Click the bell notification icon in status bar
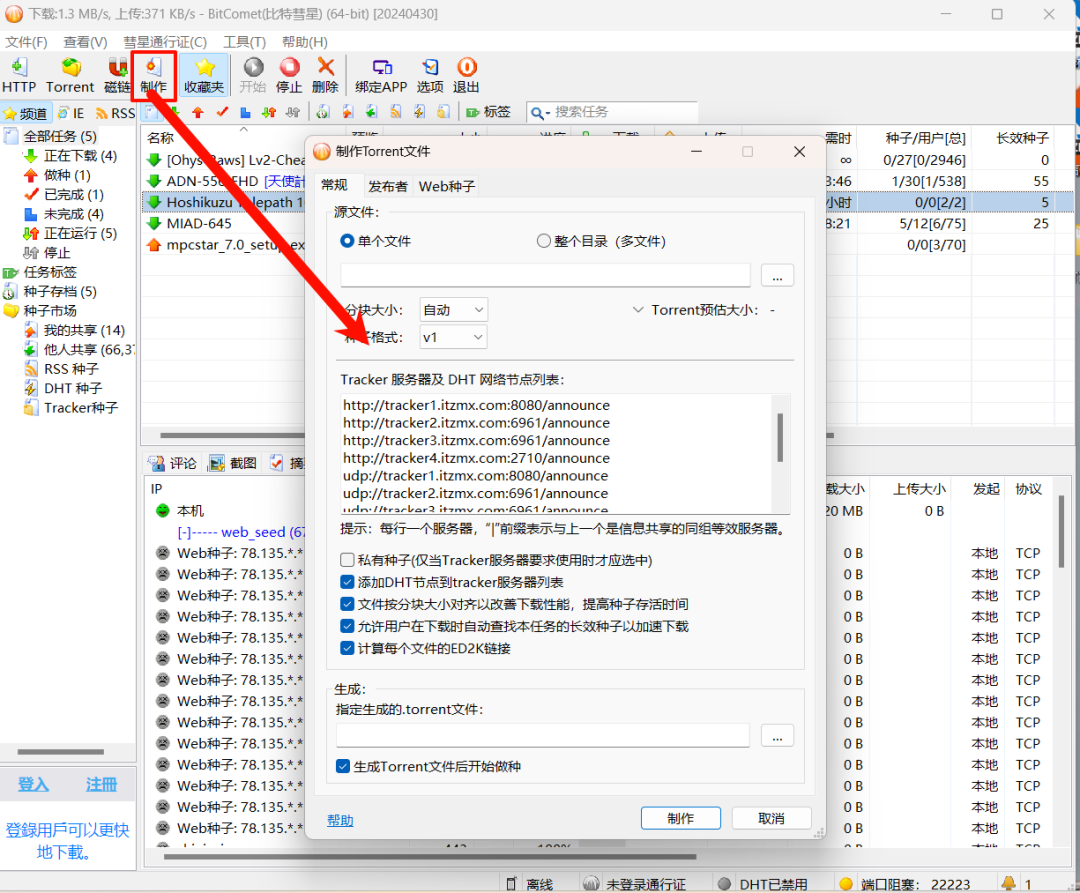This screenshot has width=1080, height=893. point(1008,883)
